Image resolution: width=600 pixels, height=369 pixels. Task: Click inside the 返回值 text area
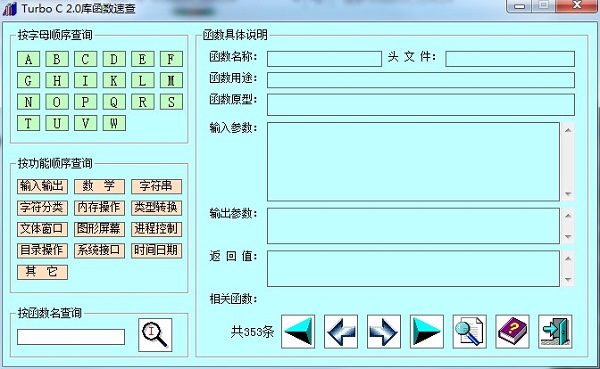(x=413, y=268)
